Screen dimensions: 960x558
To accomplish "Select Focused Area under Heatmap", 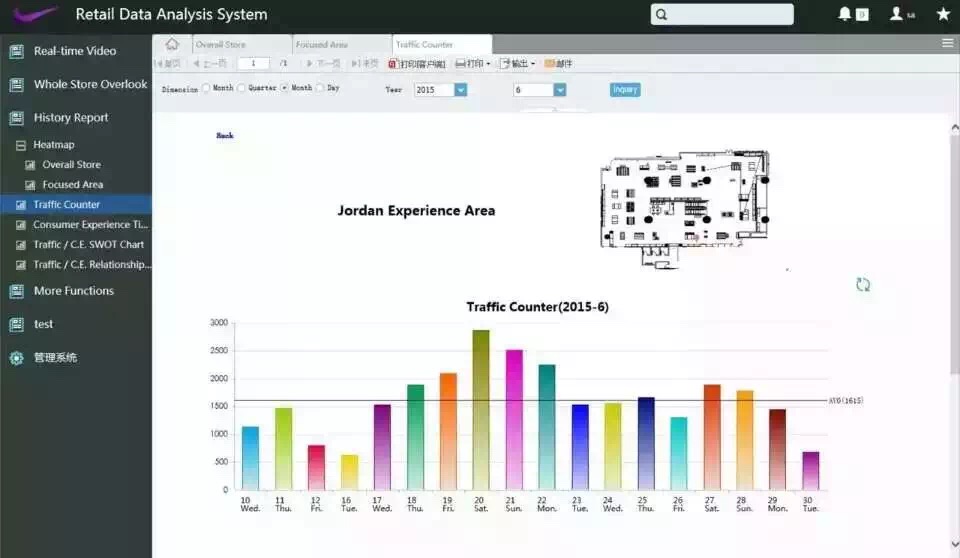I will pos(72,184).
